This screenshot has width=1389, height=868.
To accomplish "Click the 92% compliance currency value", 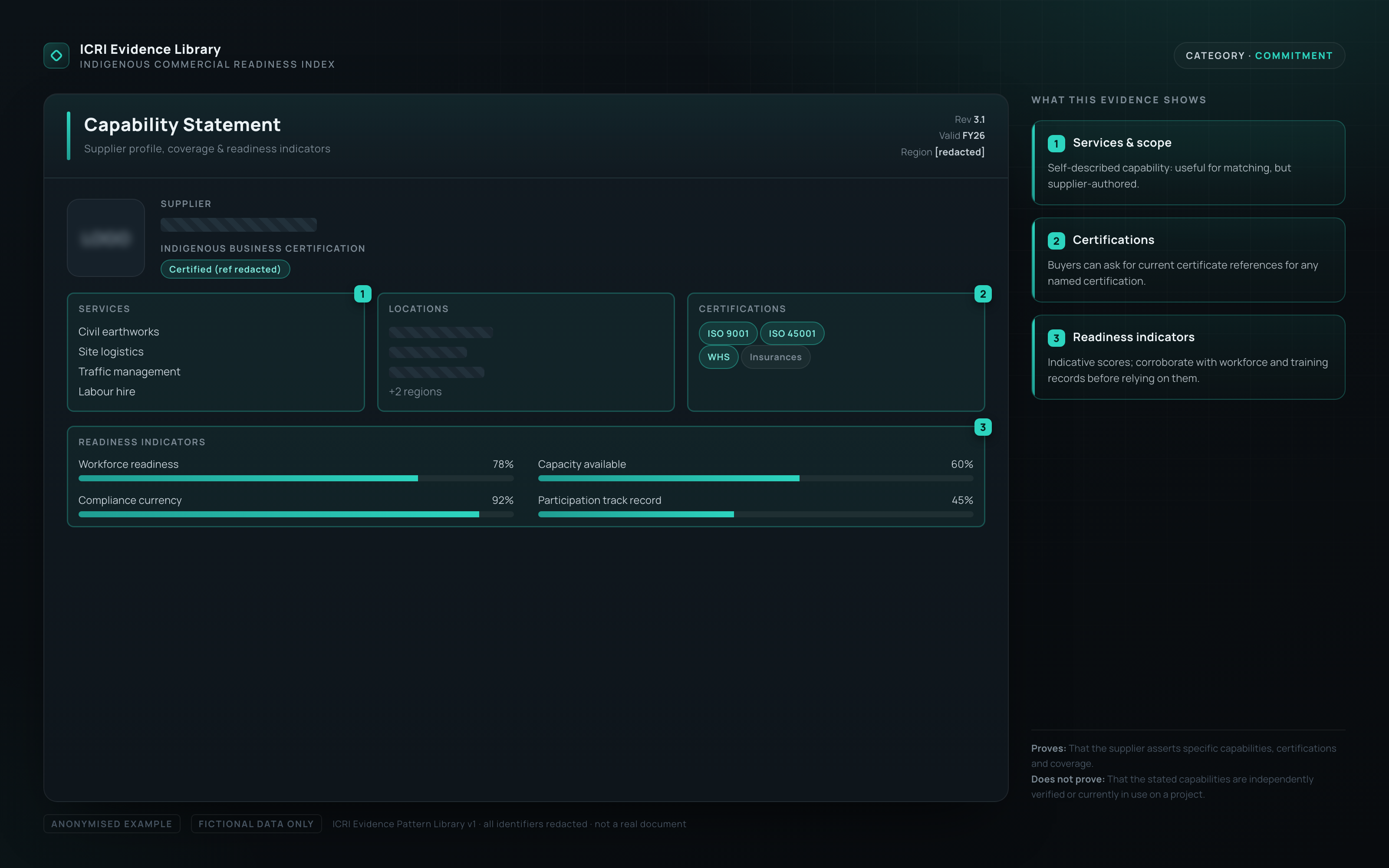I will click(x=502, y=500).
